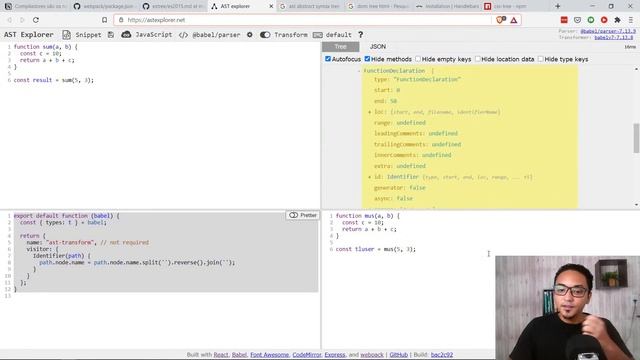Click 'type: "FunctionDeclaration"' row

417,80
